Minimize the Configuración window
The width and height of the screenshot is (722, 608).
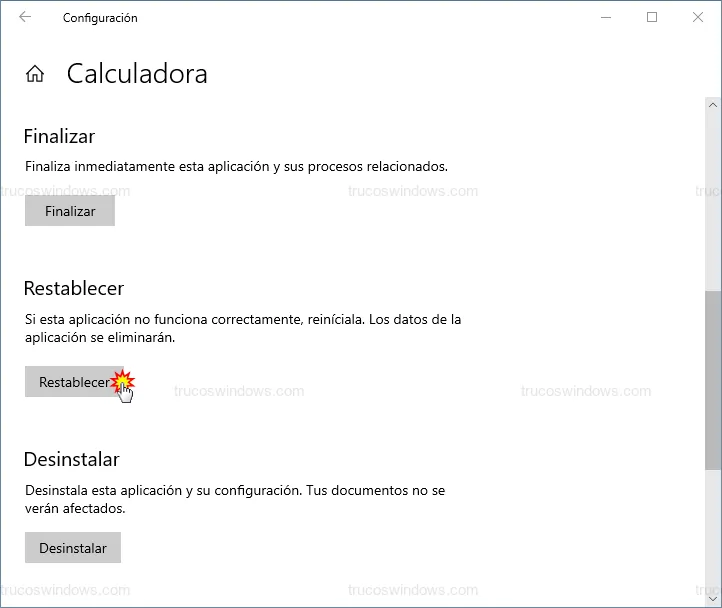(x=606, y=17)
